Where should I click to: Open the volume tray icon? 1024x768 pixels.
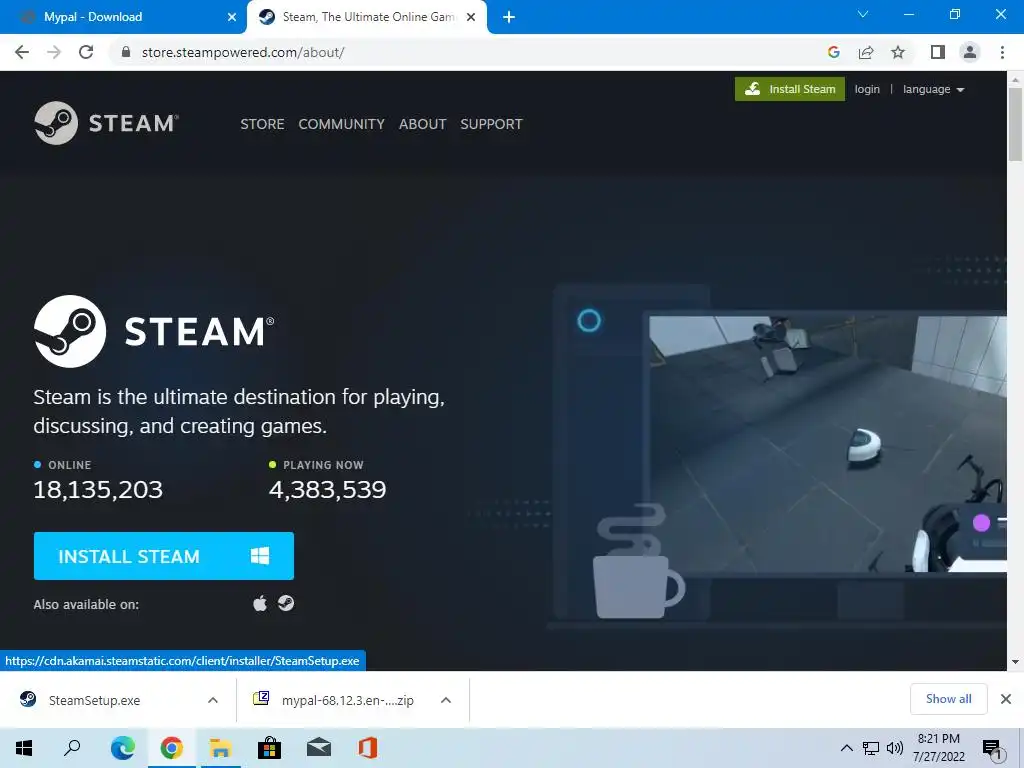[x=895, y=748]
